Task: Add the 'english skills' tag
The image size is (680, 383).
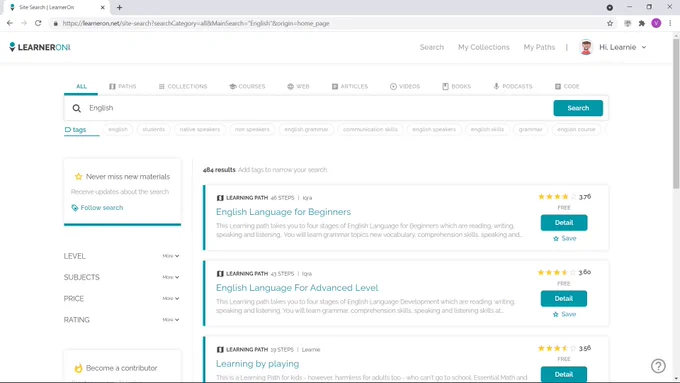Action: pyautogui.click(x=487, y=129)
